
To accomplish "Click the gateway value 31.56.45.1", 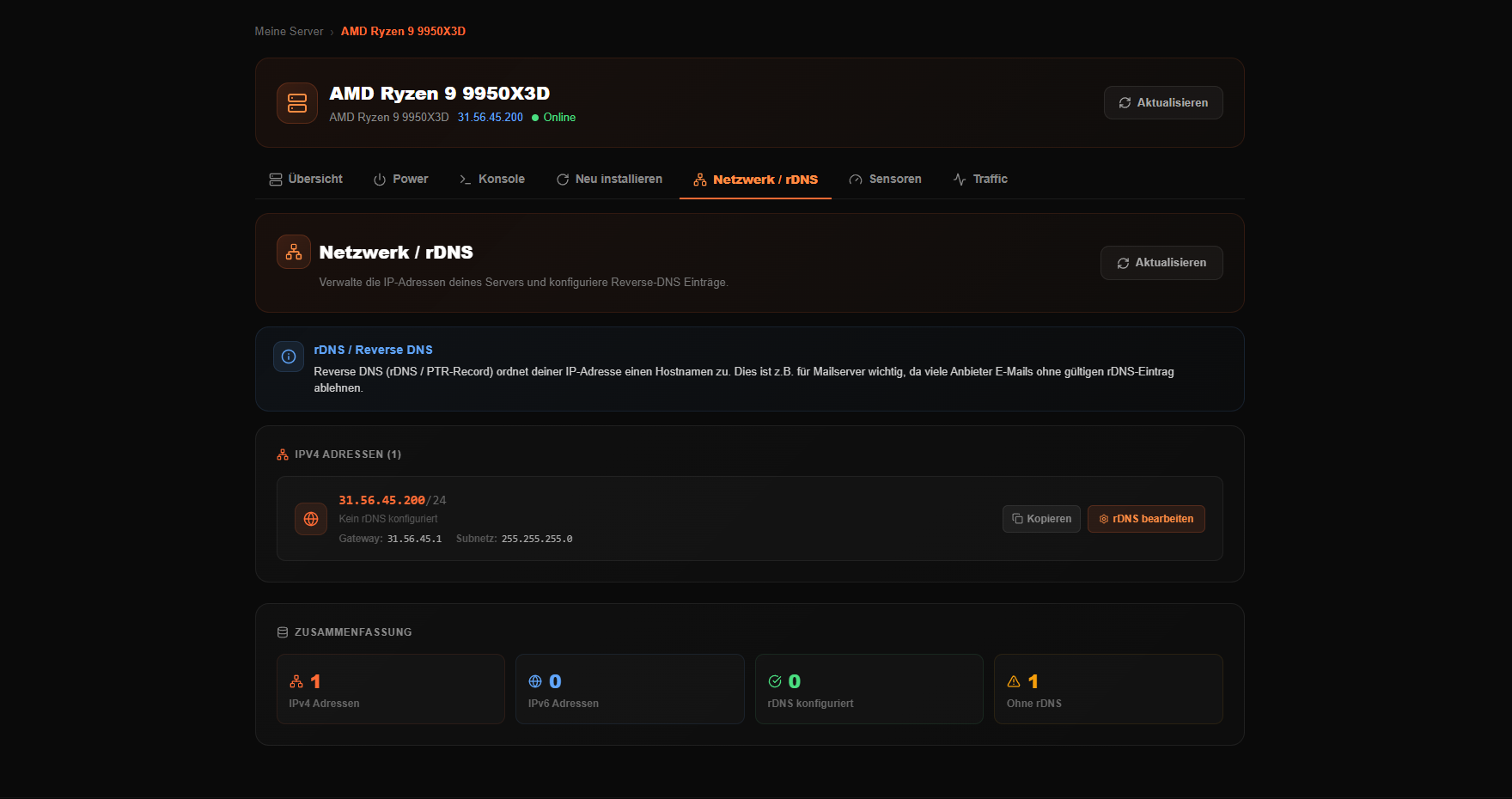I will pyautogui.click(x=414, y=539).
